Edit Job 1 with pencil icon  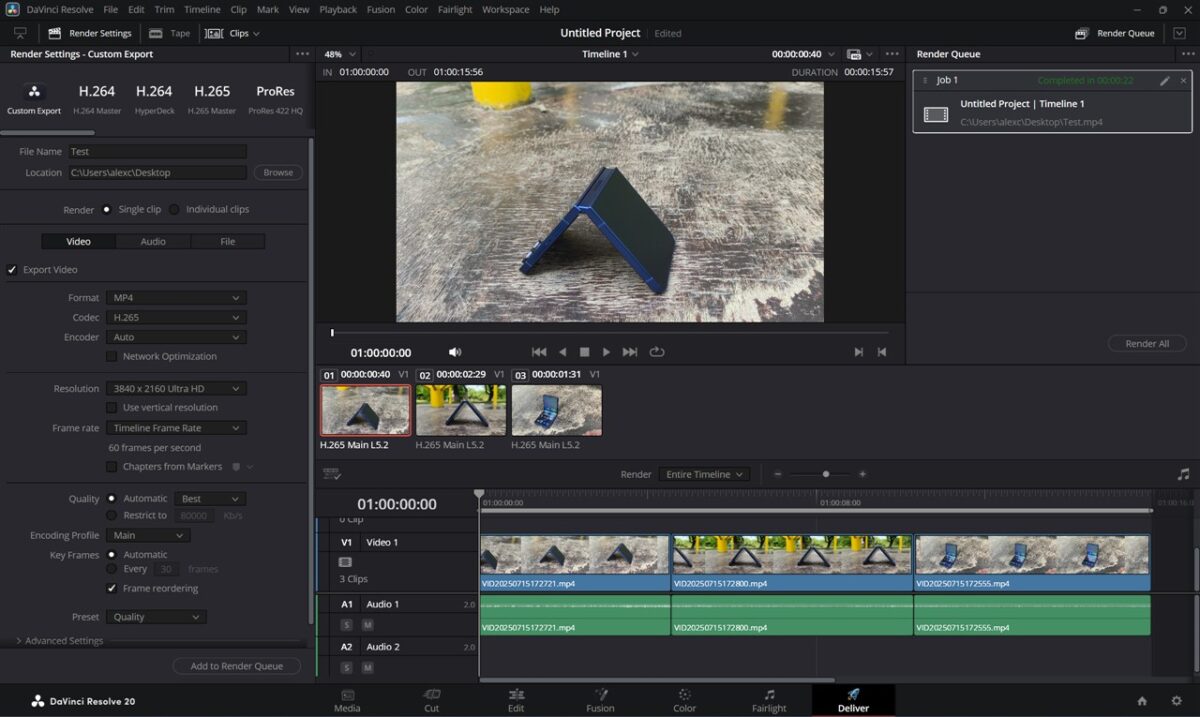[1164, 81]
